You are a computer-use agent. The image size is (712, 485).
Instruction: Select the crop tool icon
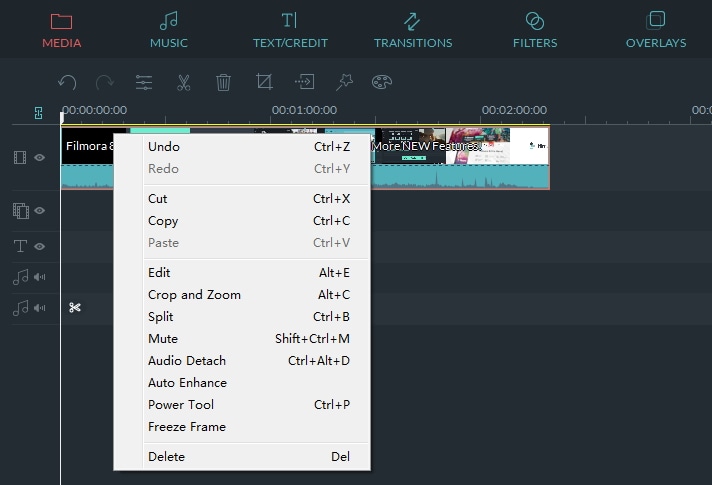264,83
